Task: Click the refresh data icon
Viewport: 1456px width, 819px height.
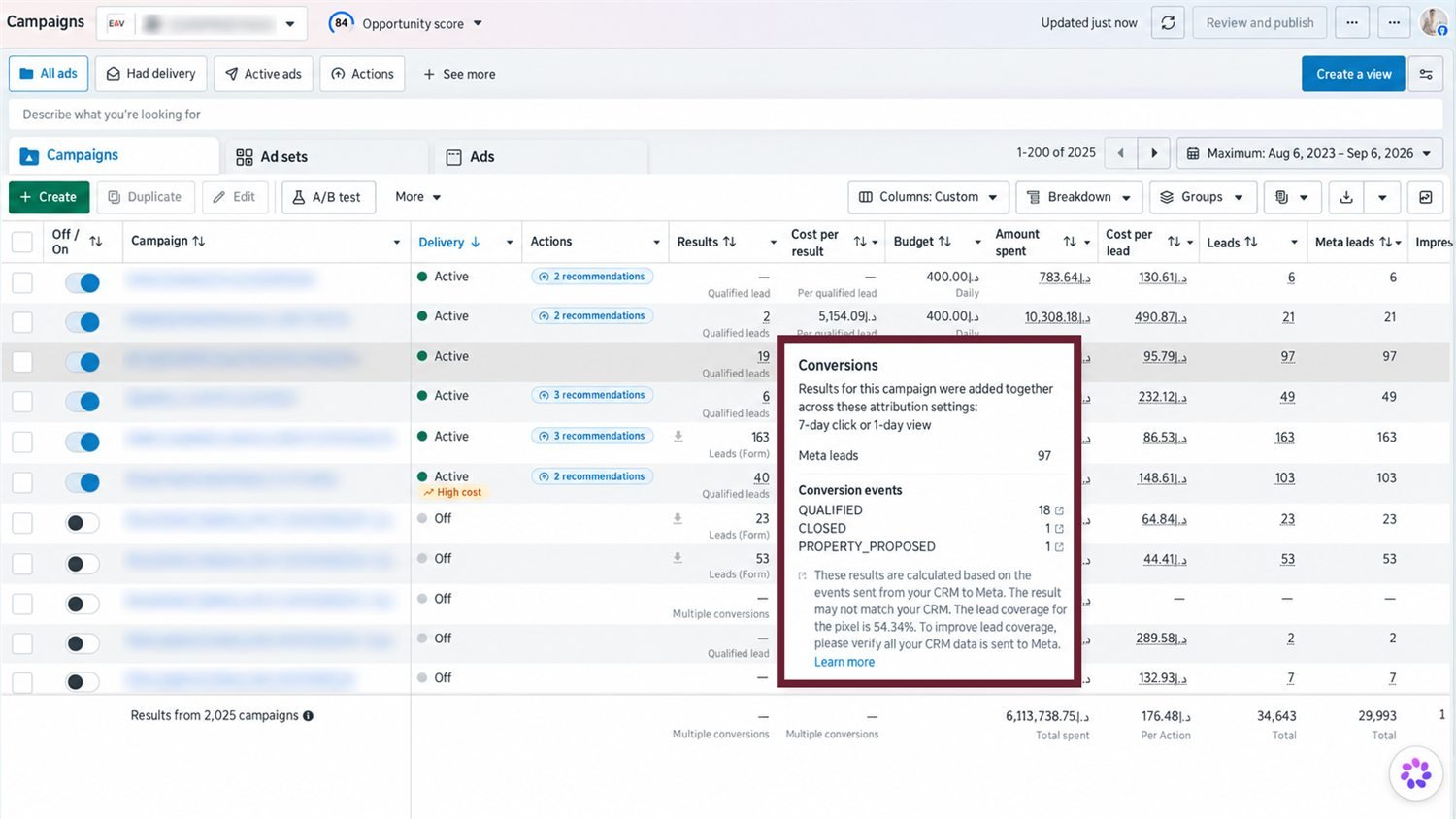Action: [x=1168, y=23]
